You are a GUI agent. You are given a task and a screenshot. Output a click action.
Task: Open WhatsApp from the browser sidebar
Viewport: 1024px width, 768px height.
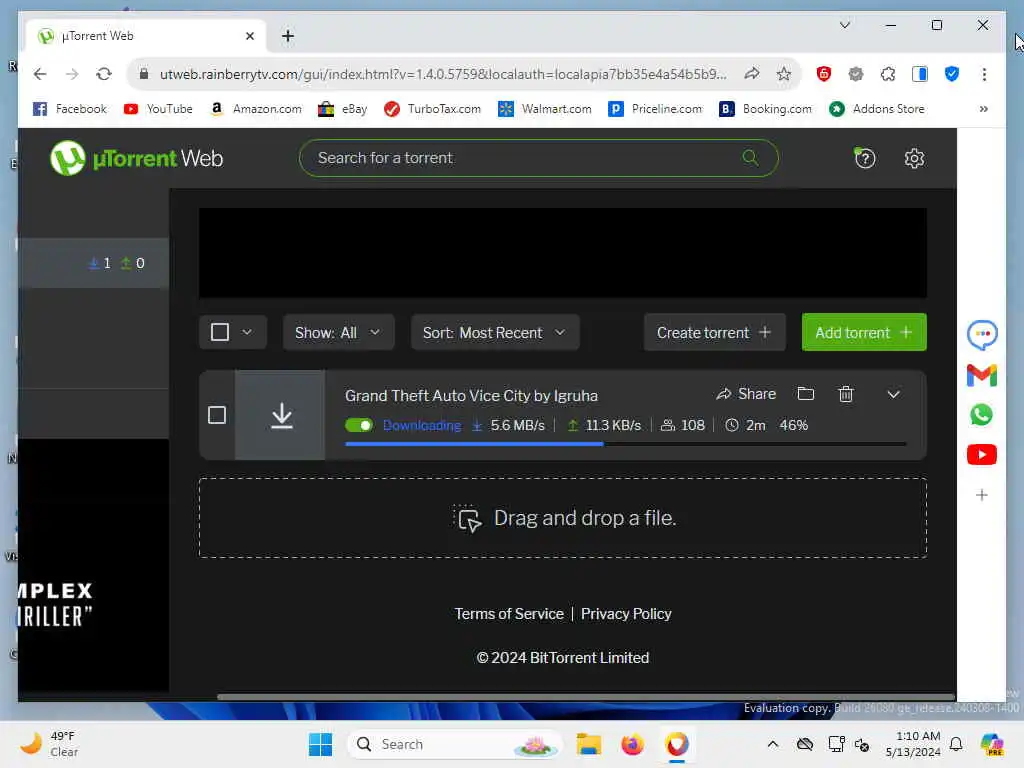[x=982, y=415]
